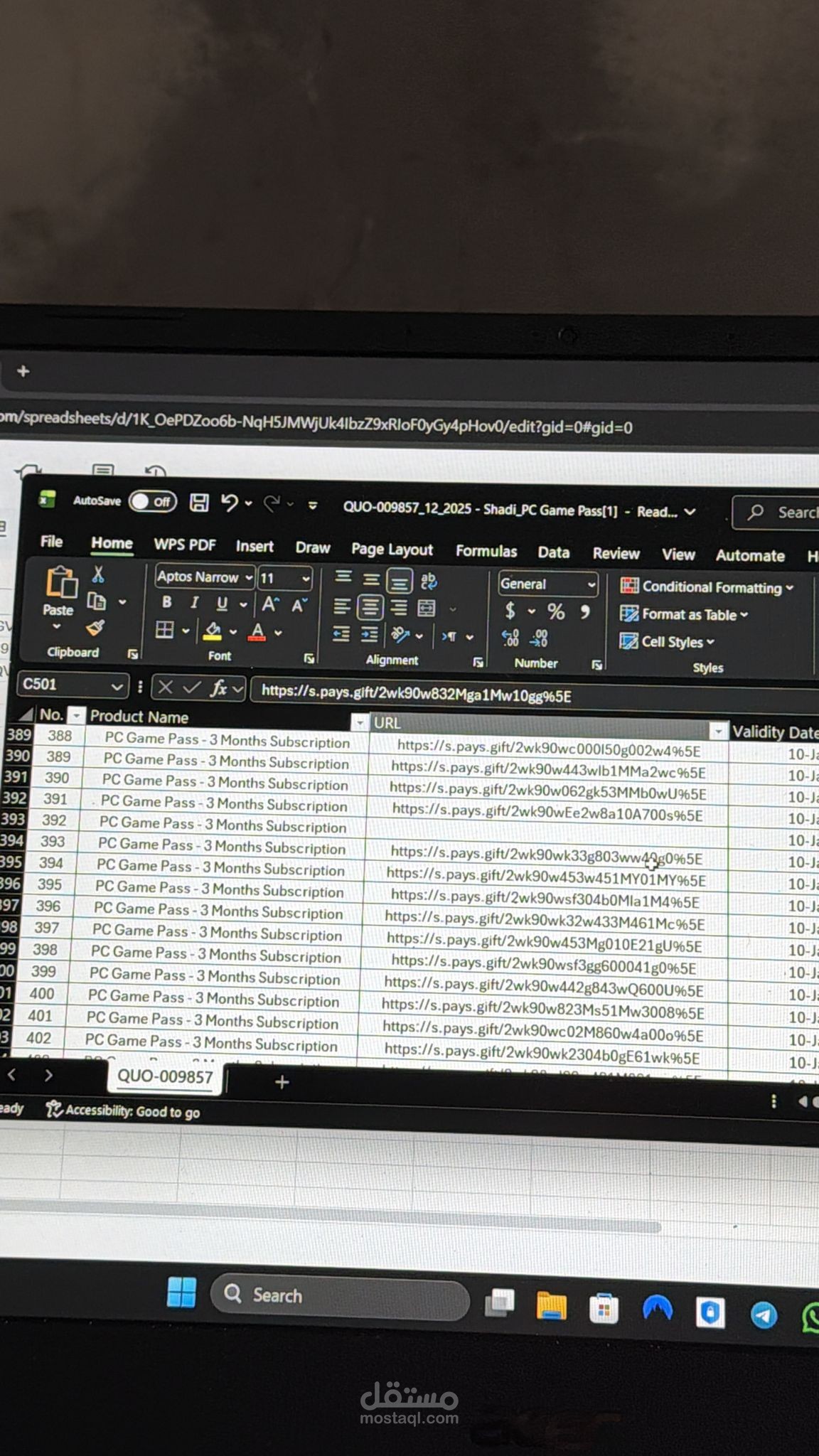Click the Windows Start button on the taskbar
Viewport: 819px width, 1456px height.
[x=181, y=1292]
